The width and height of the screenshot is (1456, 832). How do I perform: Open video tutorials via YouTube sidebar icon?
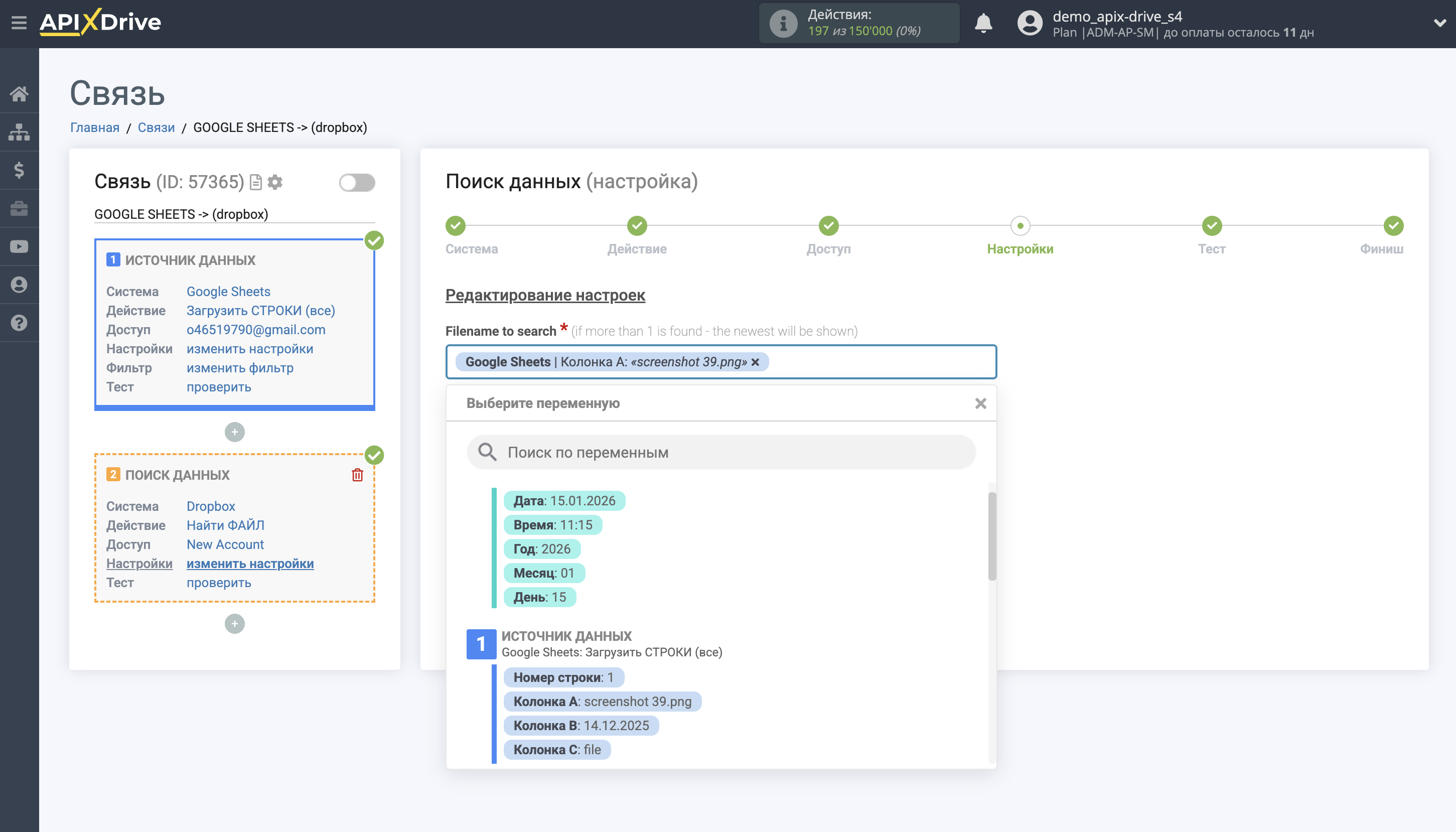pyautogui.click(x=19, y=246)
